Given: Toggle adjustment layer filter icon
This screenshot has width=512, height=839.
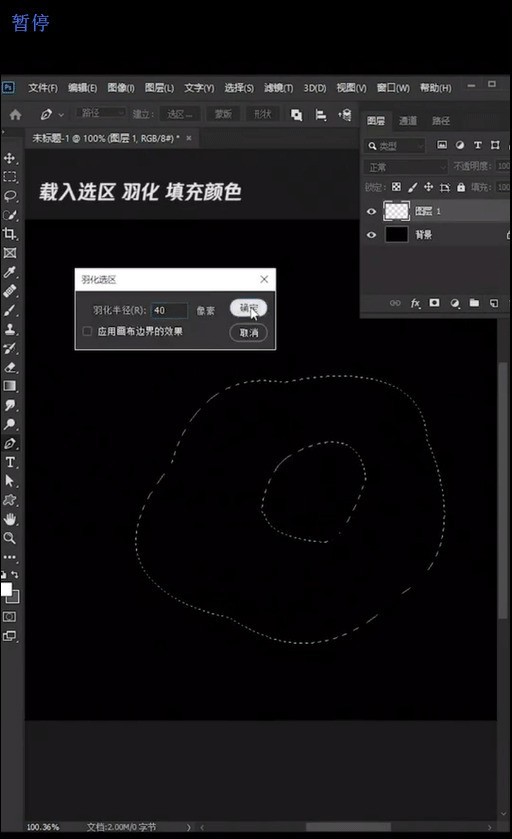Looking at the screenshot, I should coord(460,145).
